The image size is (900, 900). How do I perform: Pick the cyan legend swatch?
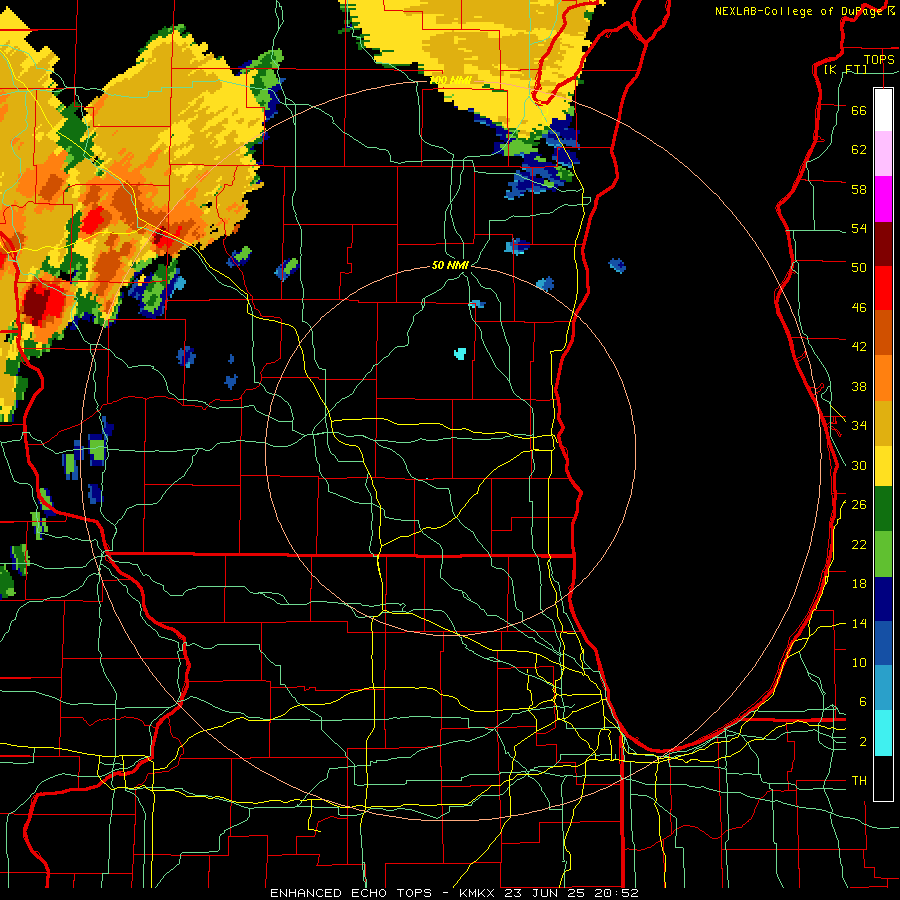[883, 733]
